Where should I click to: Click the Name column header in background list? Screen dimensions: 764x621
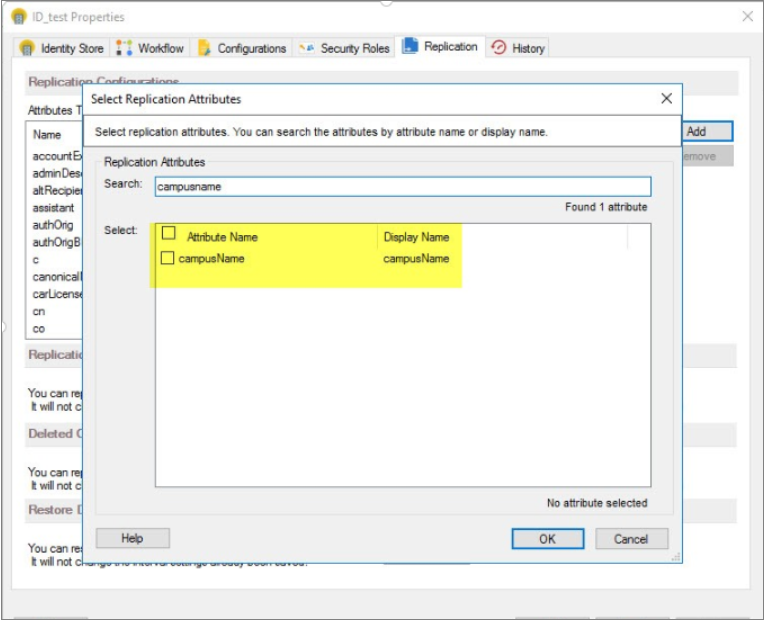point(47,134)
